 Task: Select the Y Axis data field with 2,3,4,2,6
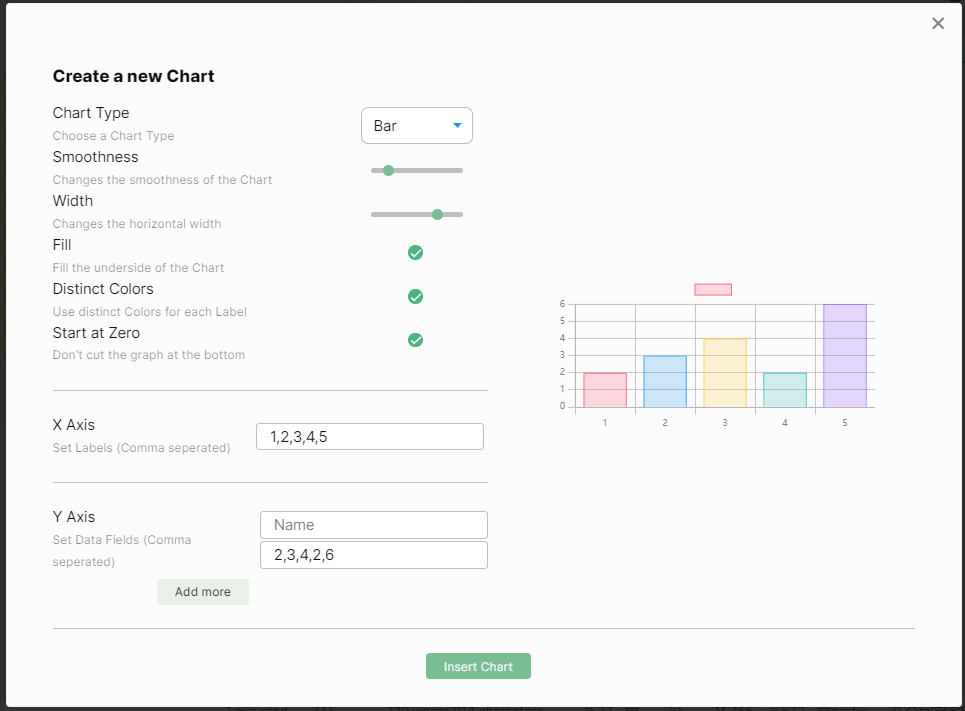pos(374,555)
